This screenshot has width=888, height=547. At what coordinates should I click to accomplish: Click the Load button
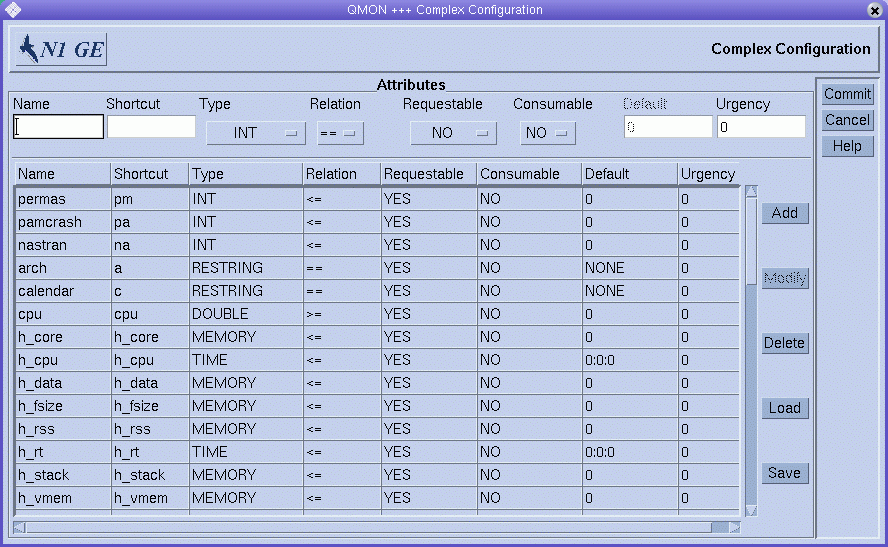[x=784, y=408]
